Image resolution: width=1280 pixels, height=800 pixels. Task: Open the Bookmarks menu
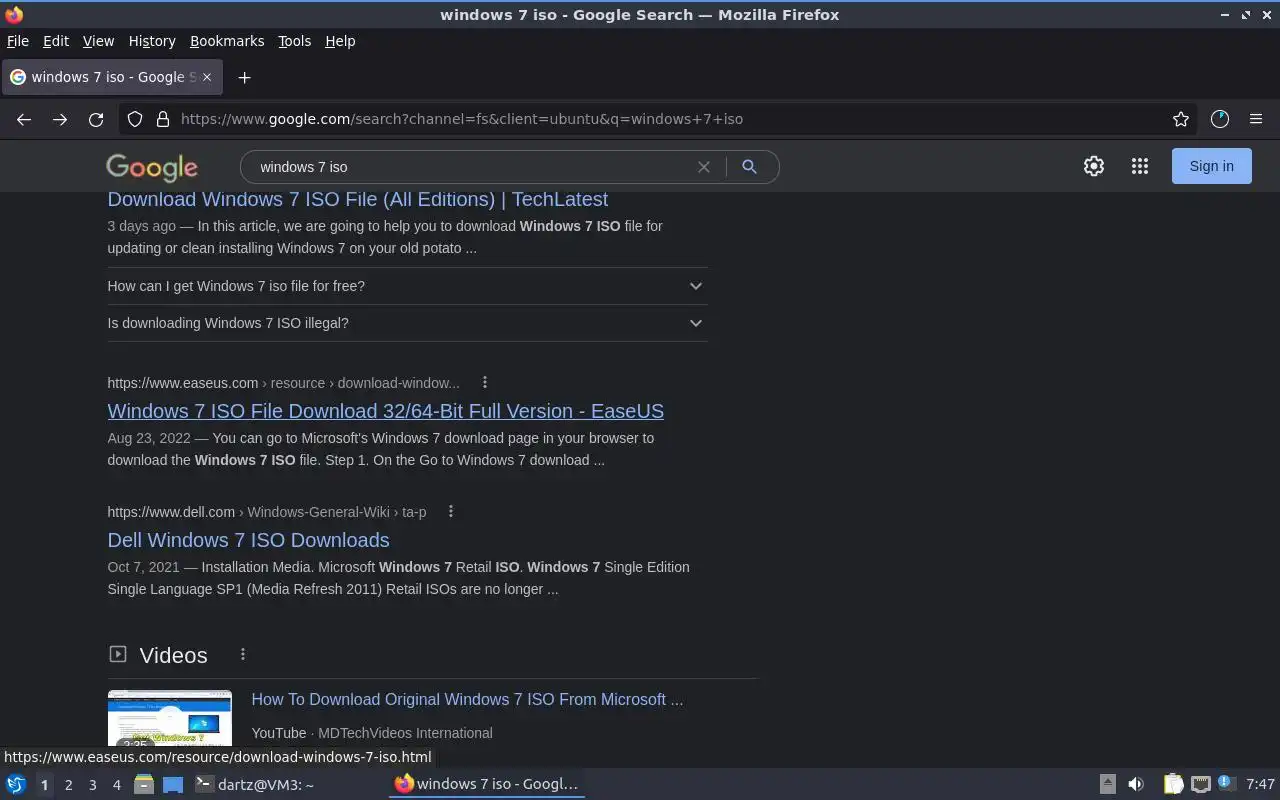click(x=227, y=41)
